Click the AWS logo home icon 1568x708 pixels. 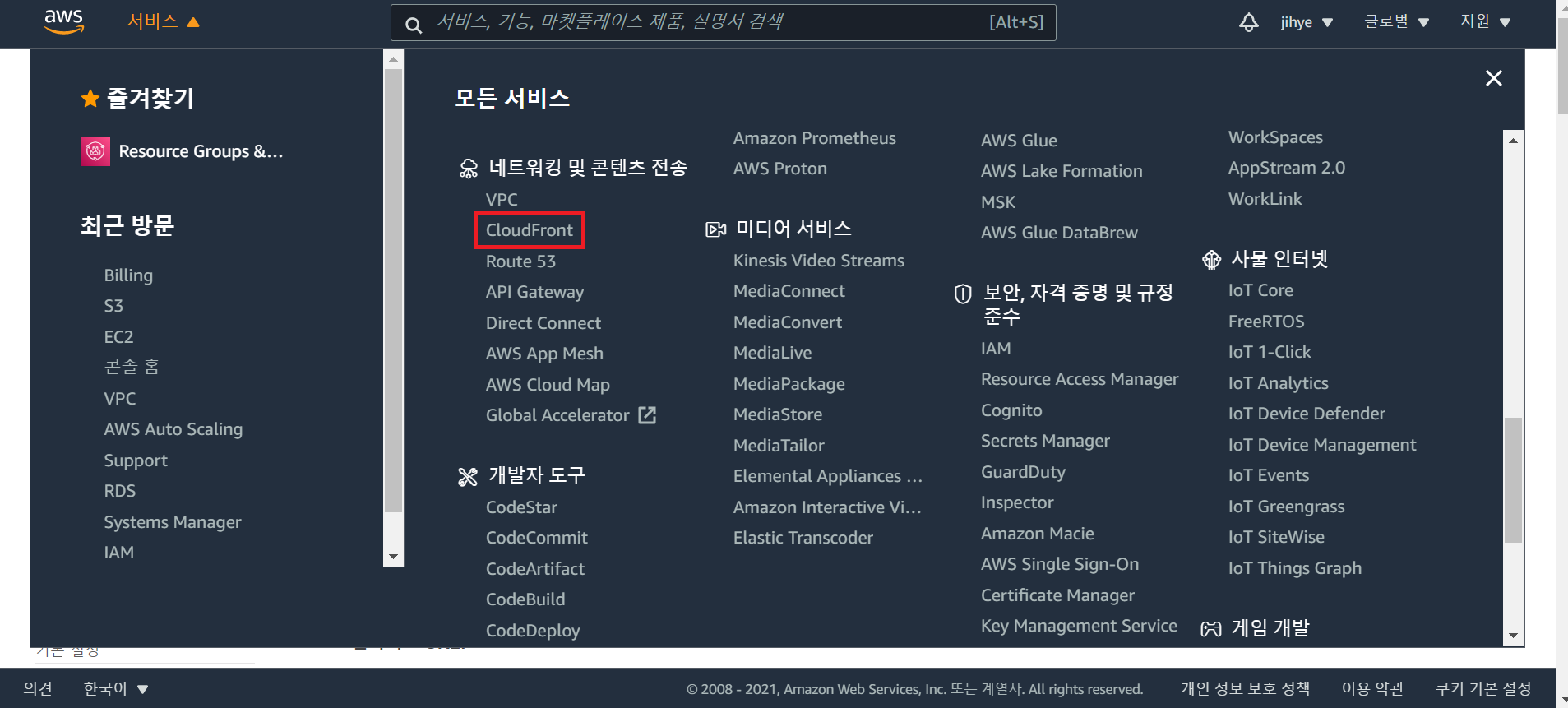[64, 22]
